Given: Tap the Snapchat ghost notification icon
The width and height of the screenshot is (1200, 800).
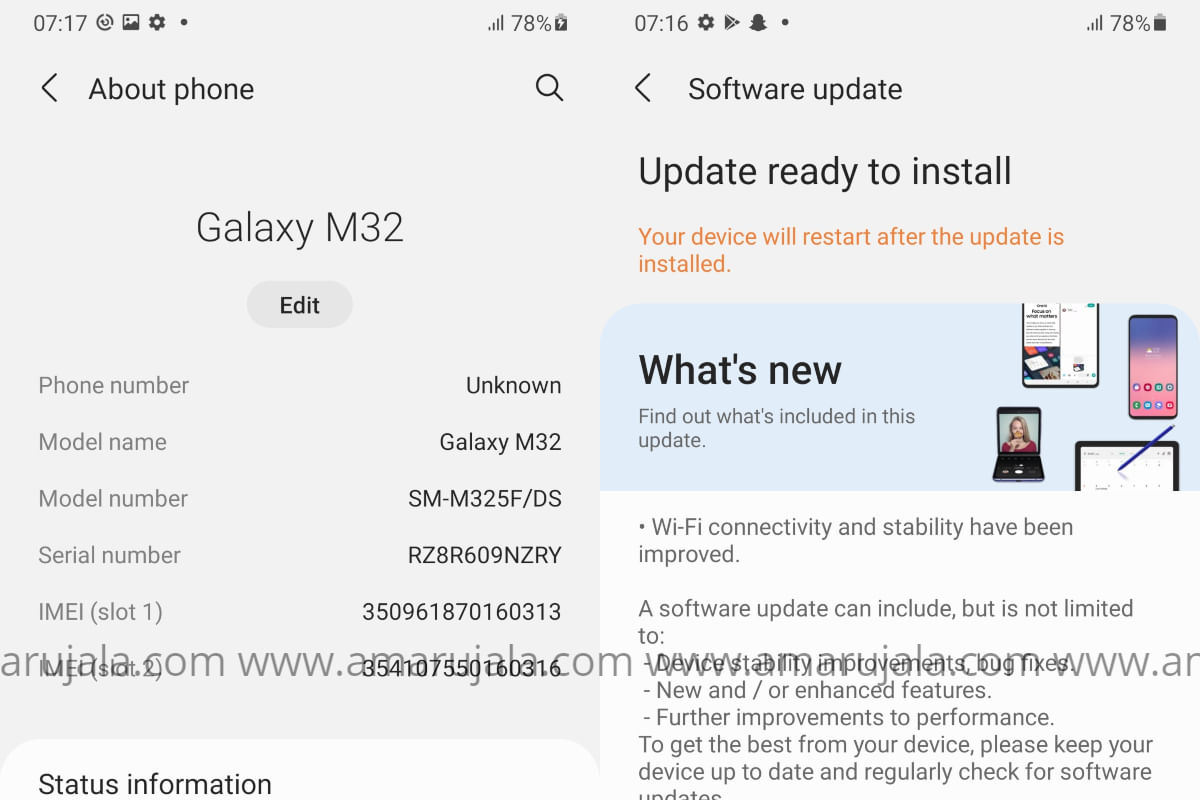Looking at the screenshot, I should (x=758, y=23).
